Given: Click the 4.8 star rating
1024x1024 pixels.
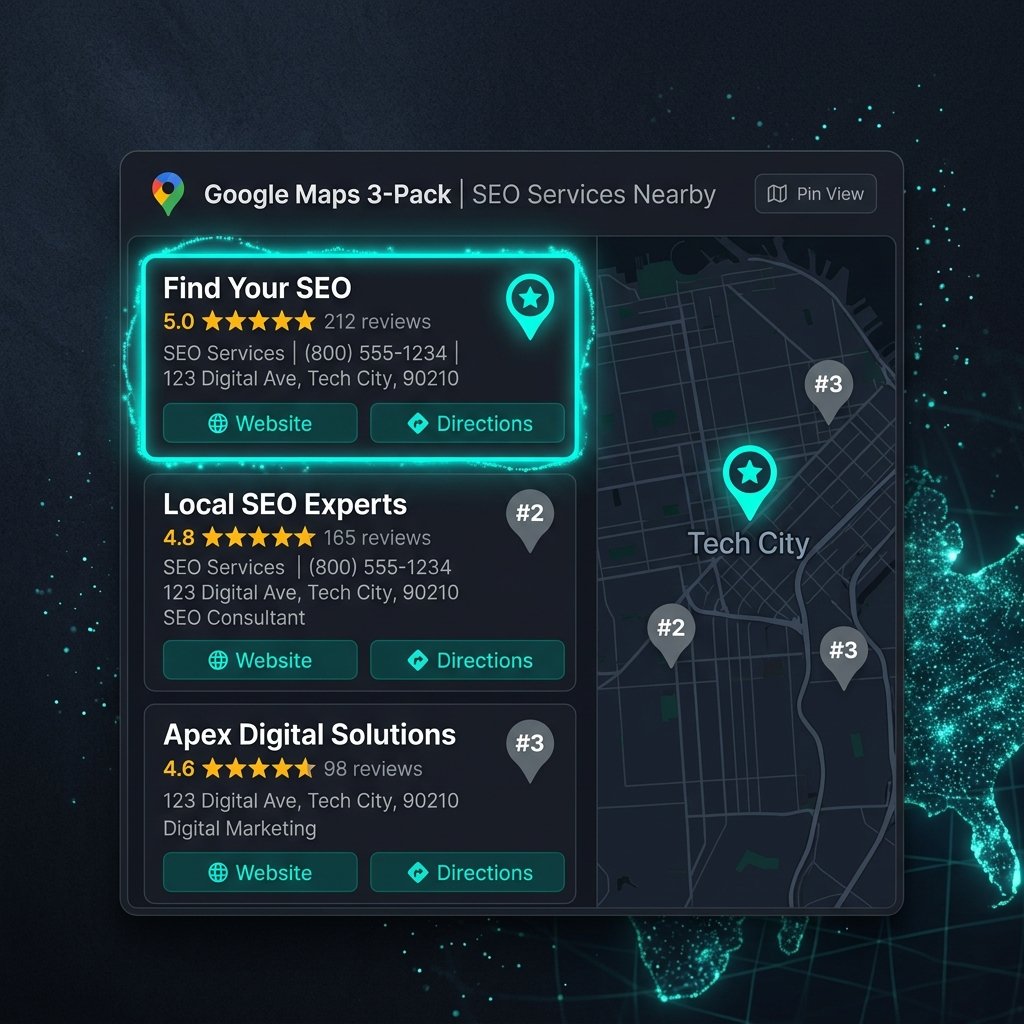Looking at the screenshot, I should pyautogui.click(x=239, y=537).
